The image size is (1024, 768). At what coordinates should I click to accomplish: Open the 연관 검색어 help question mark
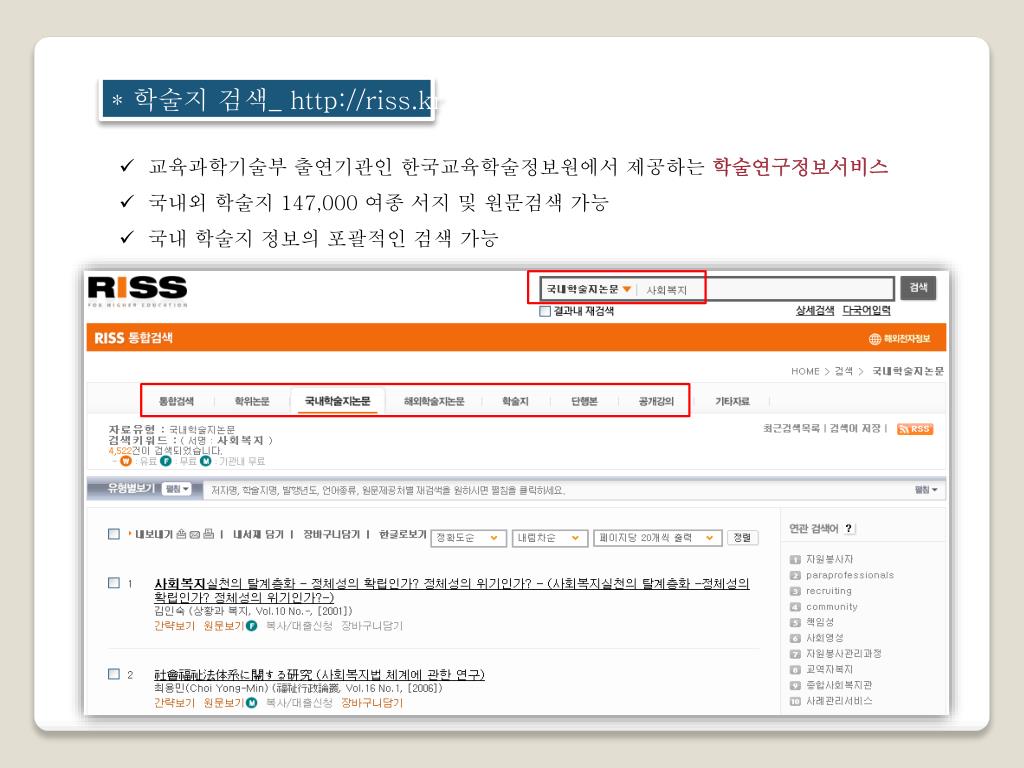coord(848,528)
